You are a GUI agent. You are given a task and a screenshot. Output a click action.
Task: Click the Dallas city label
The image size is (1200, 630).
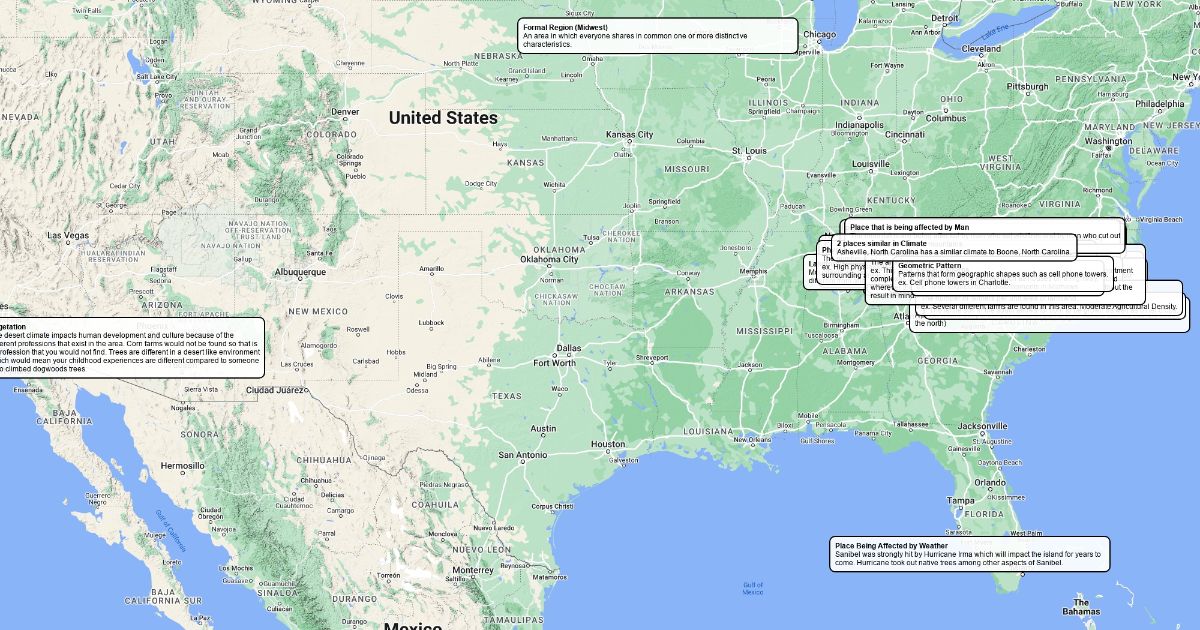[x=568, y=348]
